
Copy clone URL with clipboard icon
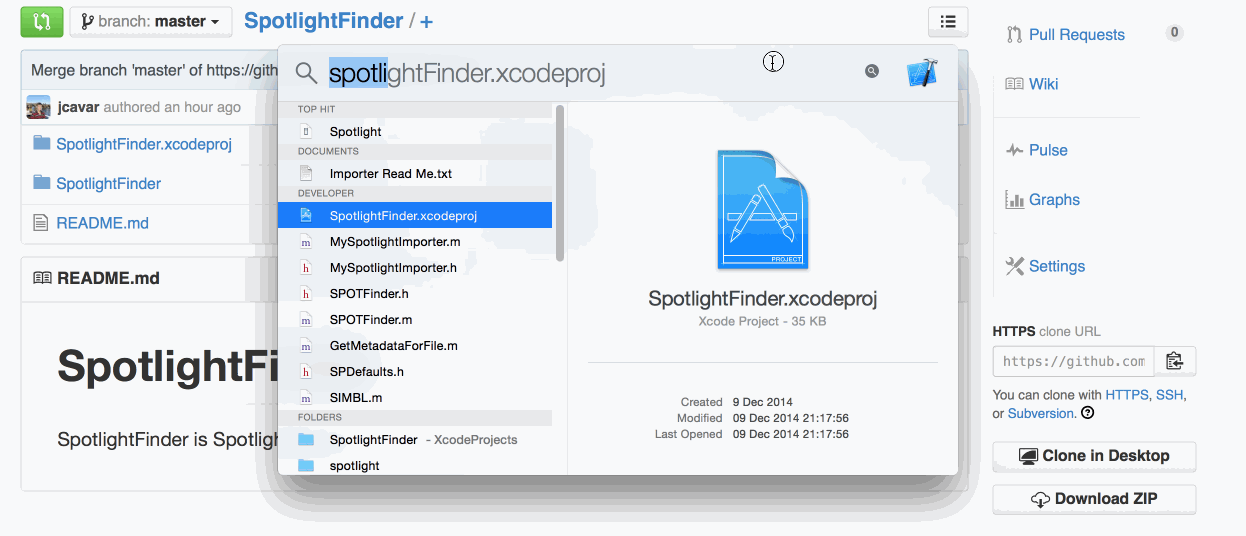click(x=1175, y=361)
